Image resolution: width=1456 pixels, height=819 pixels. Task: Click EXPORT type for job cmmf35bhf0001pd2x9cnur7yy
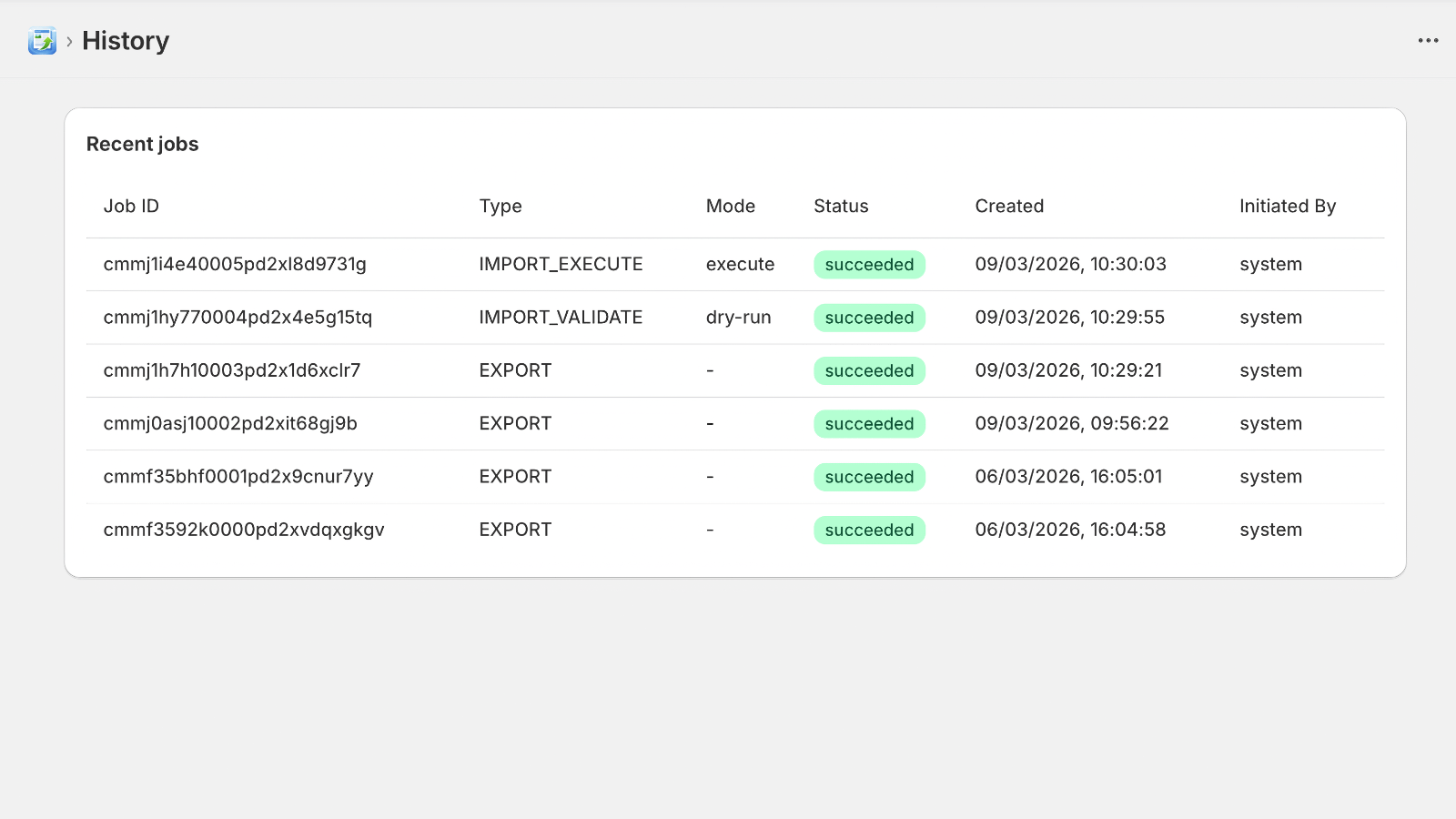pyautogui.click(x=515, y=477)
